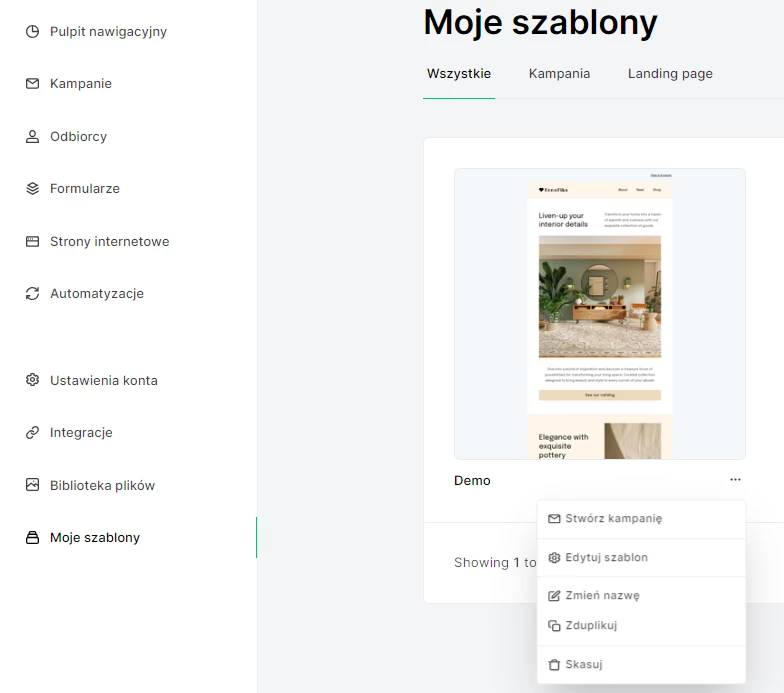The image size is (784, 693).
Task: Open the three-dot menu for Demo template
Action: coord(735,481)
